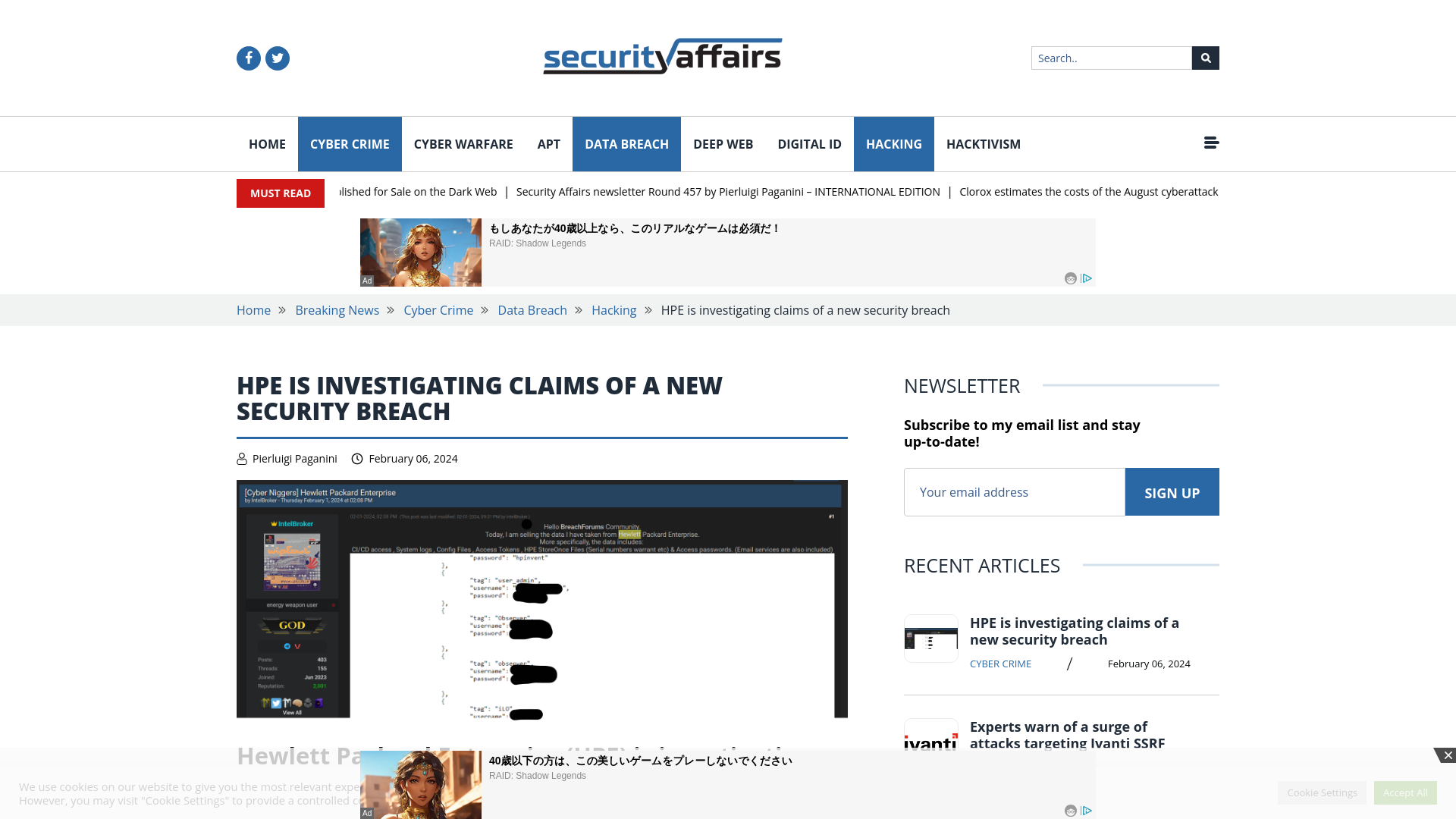Open Pierluigi Paganini author profile link
This screenshot has width=1456, height=819.
pyautogui.click(x=295, y=458)
